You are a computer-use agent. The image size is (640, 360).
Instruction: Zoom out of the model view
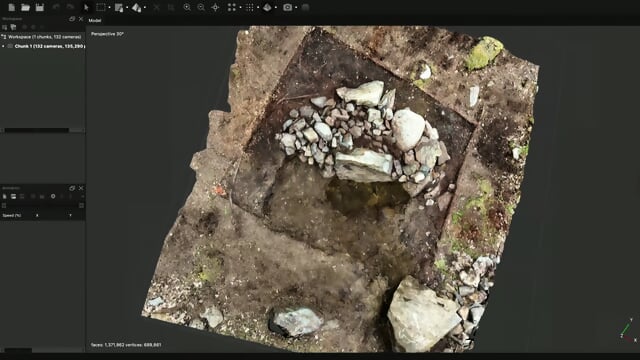pyautogui.click(x=201, y=7)
